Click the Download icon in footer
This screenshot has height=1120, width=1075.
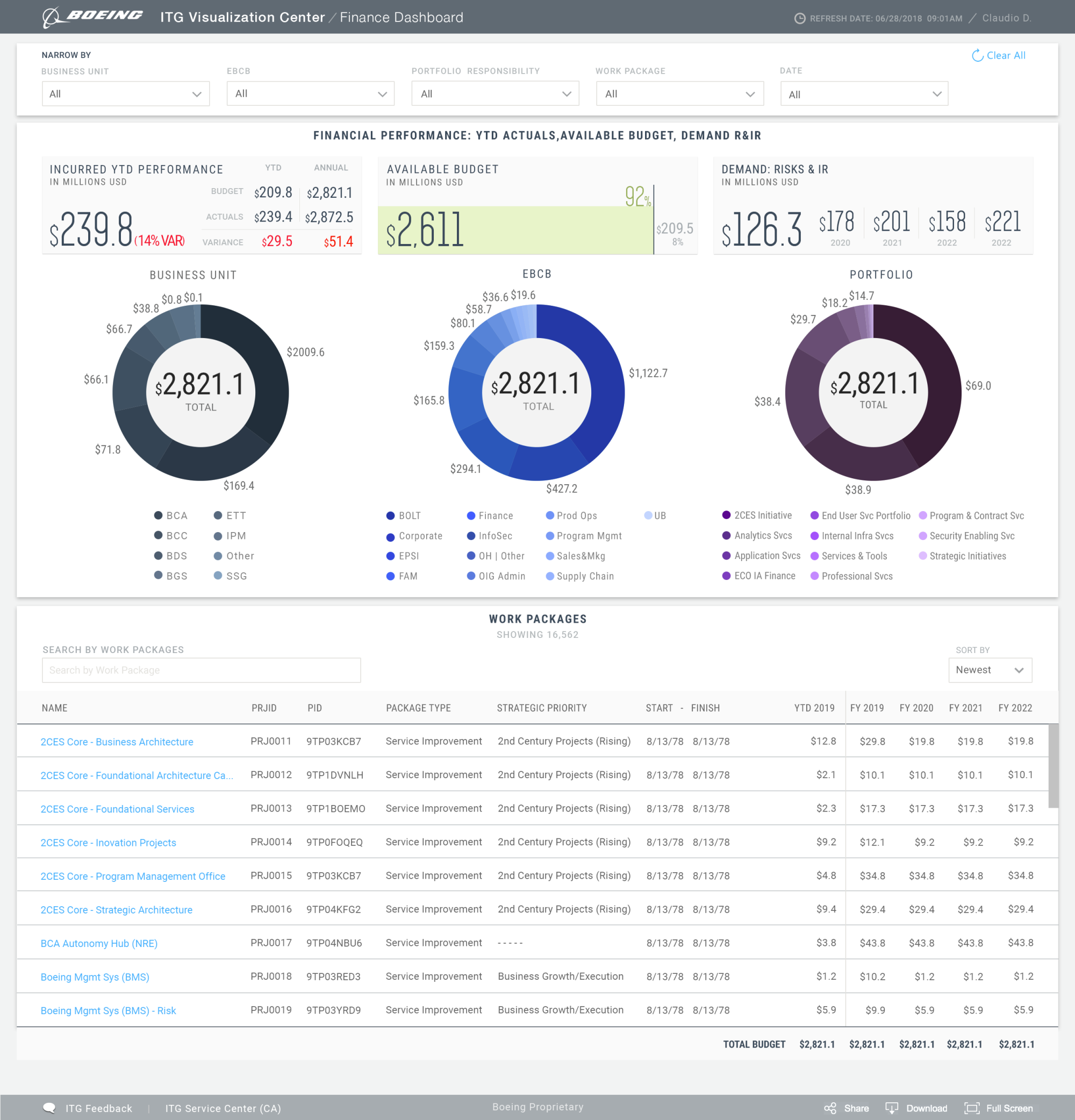892,1108
